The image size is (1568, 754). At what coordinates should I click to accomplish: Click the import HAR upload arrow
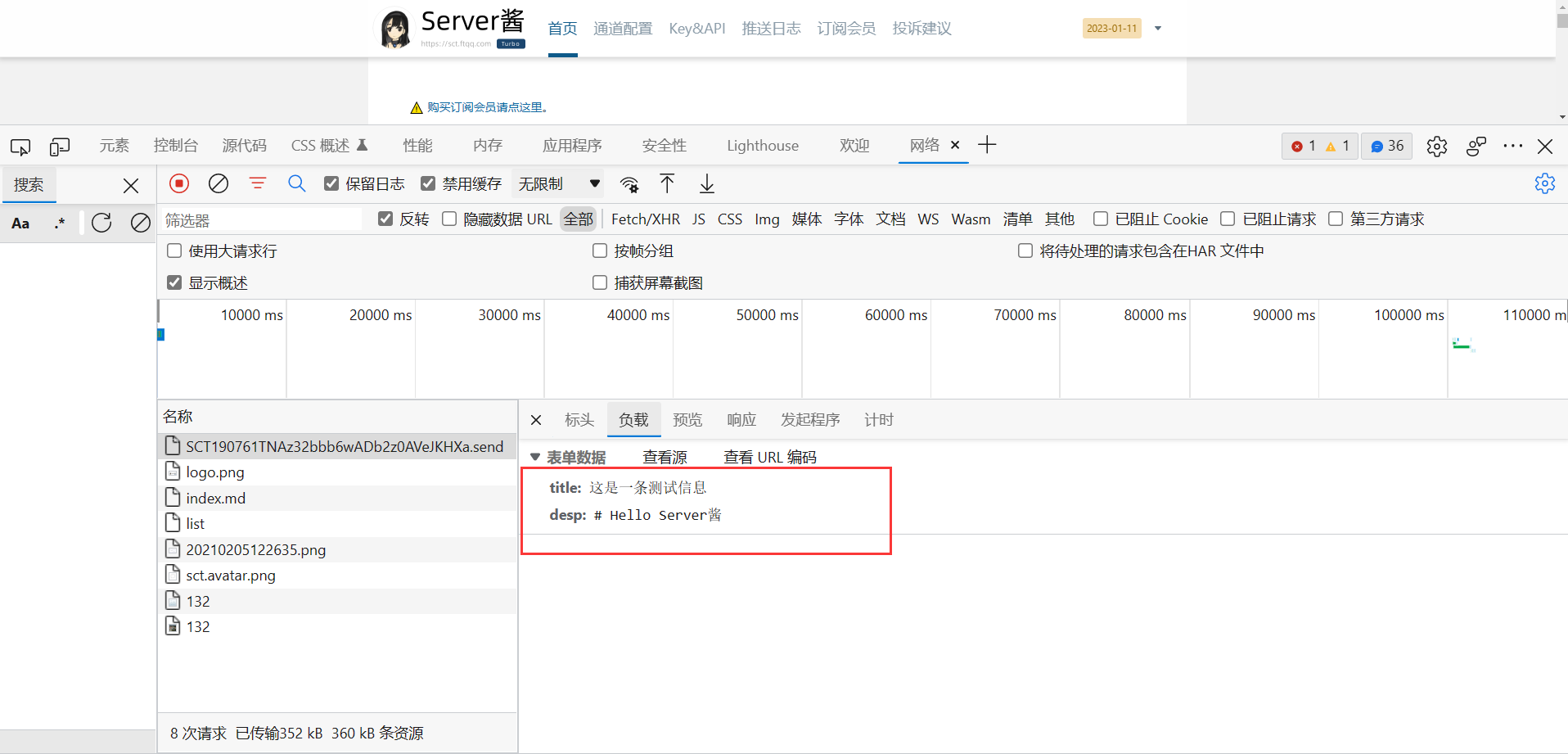point(667,183)
